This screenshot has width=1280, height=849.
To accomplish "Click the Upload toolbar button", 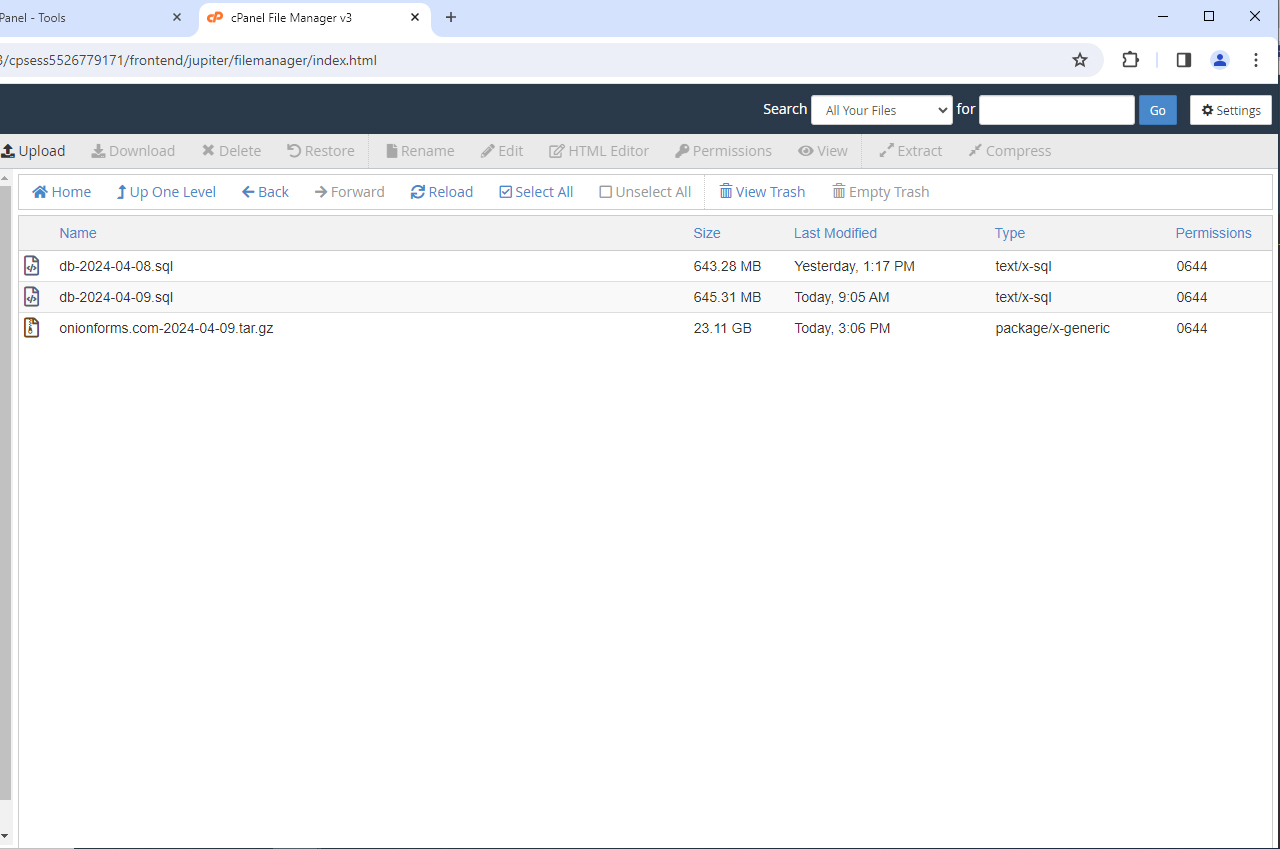I will tap(33, 151).
